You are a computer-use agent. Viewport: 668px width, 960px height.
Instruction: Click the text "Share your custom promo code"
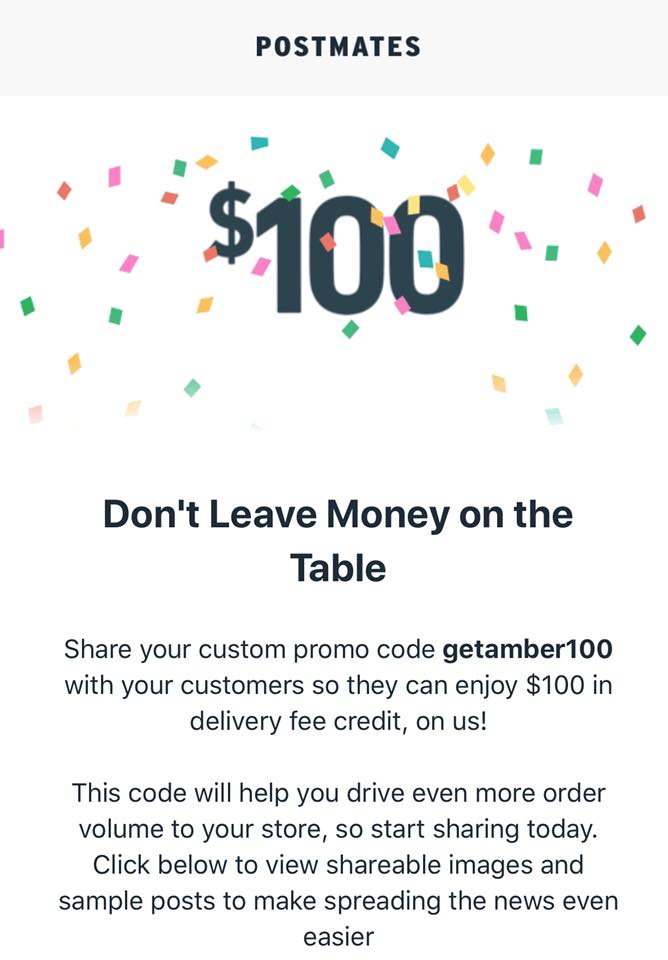tap(250, 649)
